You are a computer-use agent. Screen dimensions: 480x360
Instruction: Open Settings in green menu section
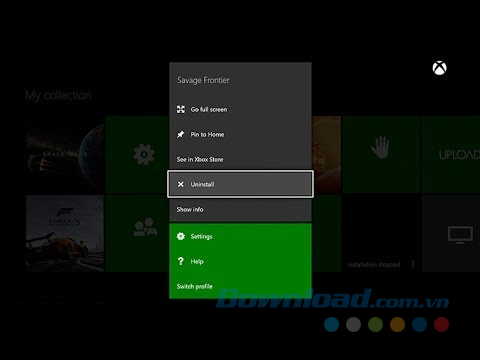point(240,236)
